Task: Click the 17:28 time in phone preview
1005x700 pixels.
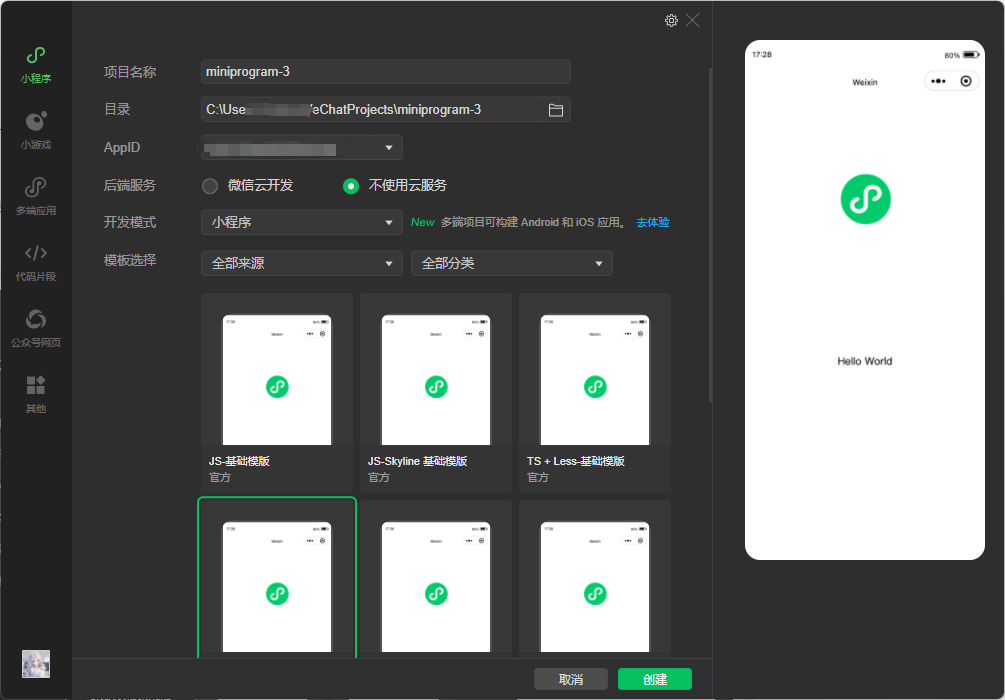Action: coord(762,55)
